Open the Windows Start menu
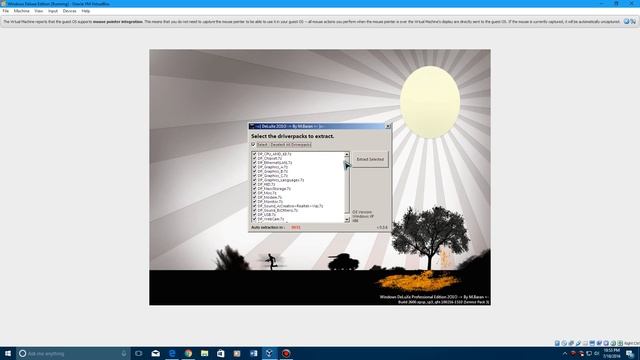This screenshot has height=360, width=640. click(x=8, y=353)
